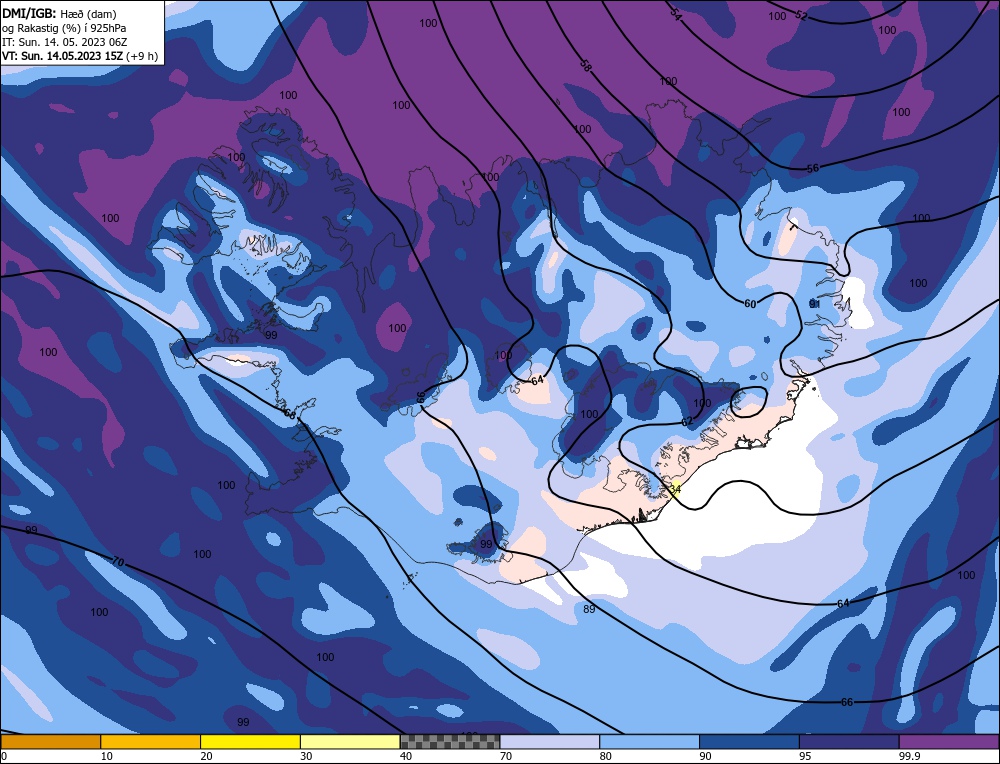
Task: Click the medium blue 90–95 legend swatch
Action: [749, 741]
